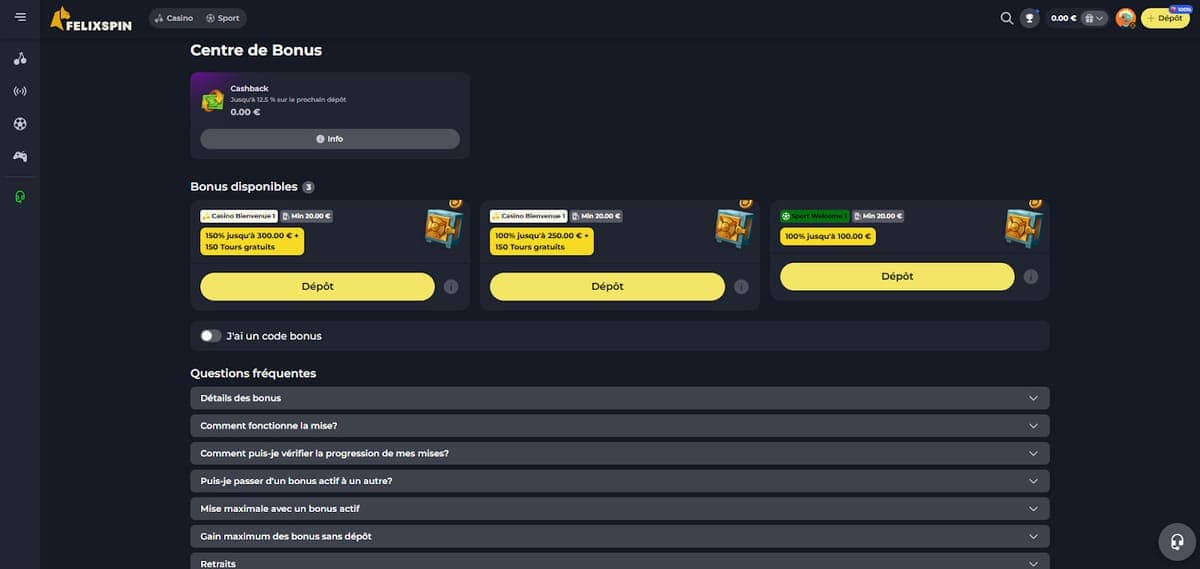Image resolution: width=1200 pixels, height=569 pixels.
Task: Click the Questions fréquentes heading
Action: click(x=253, y=373)
